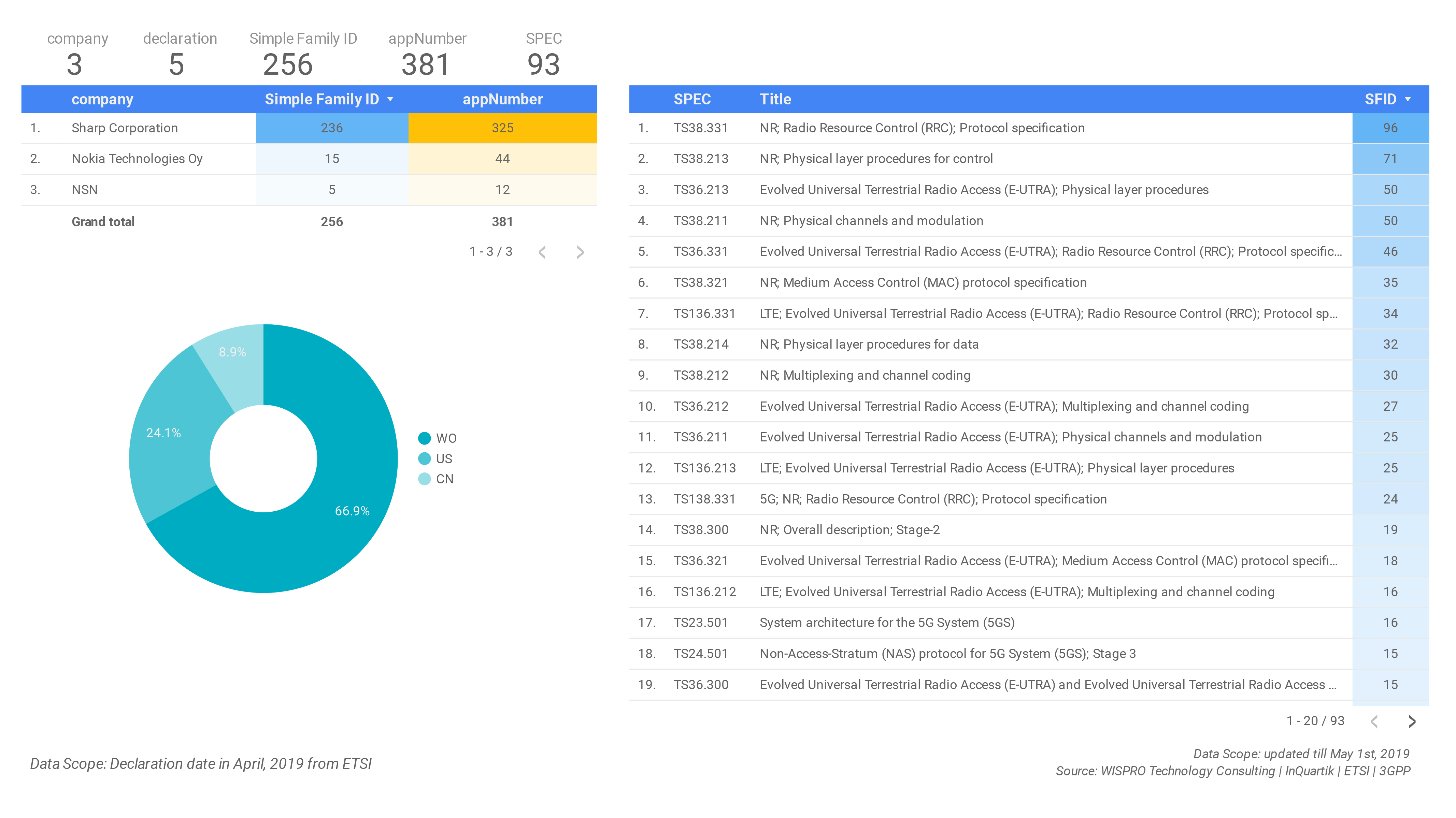Viewport: 1456px width, 818px height.
Task: Sort by company column header
Action: point(102,99)
